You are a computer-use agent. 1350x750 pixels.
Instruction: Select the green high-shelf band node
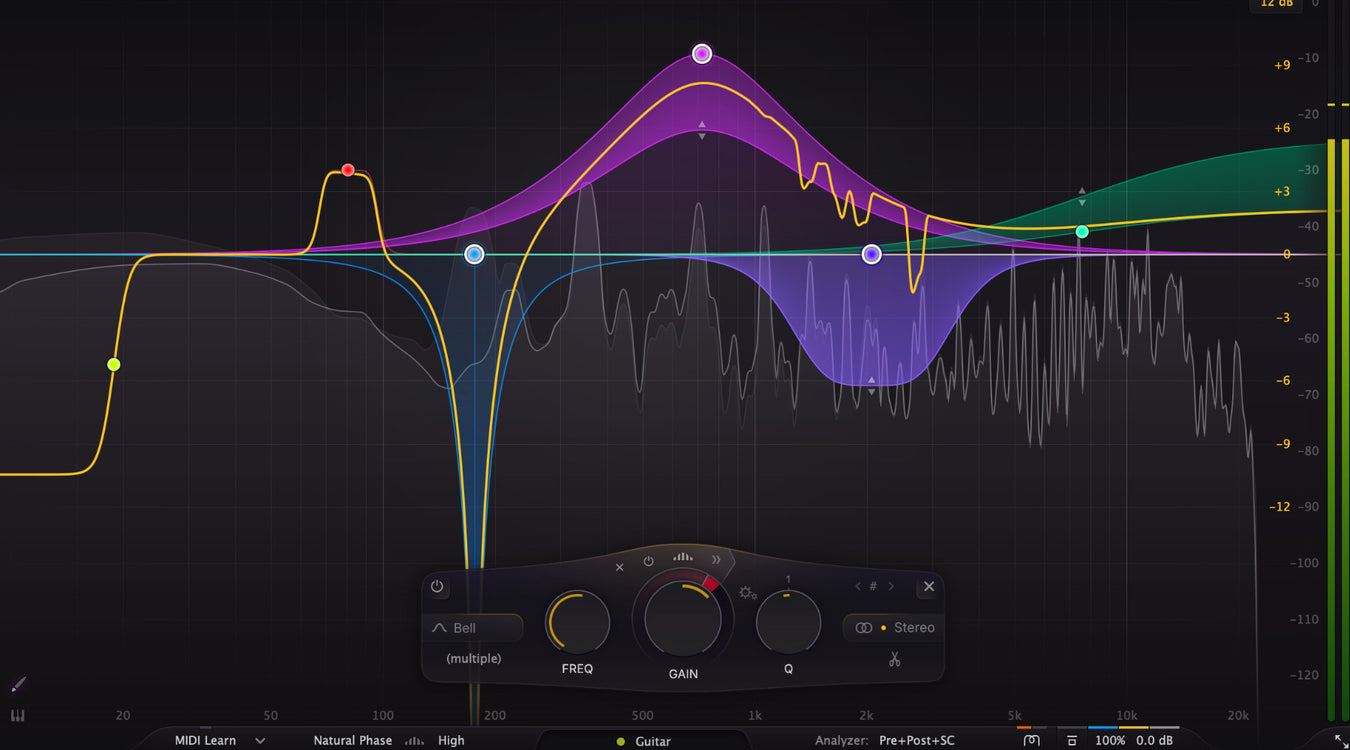tap(1082, 232)
